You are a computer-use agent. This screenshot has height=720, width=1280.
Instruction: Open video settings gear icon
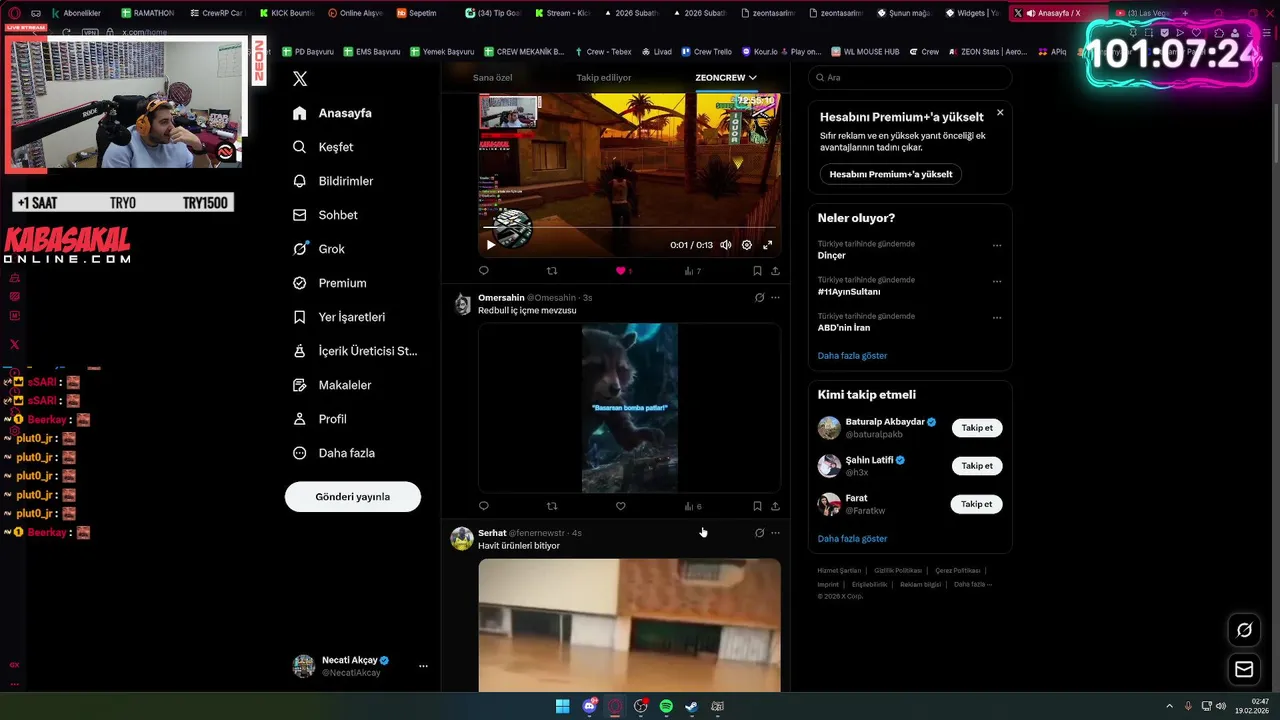747,245
